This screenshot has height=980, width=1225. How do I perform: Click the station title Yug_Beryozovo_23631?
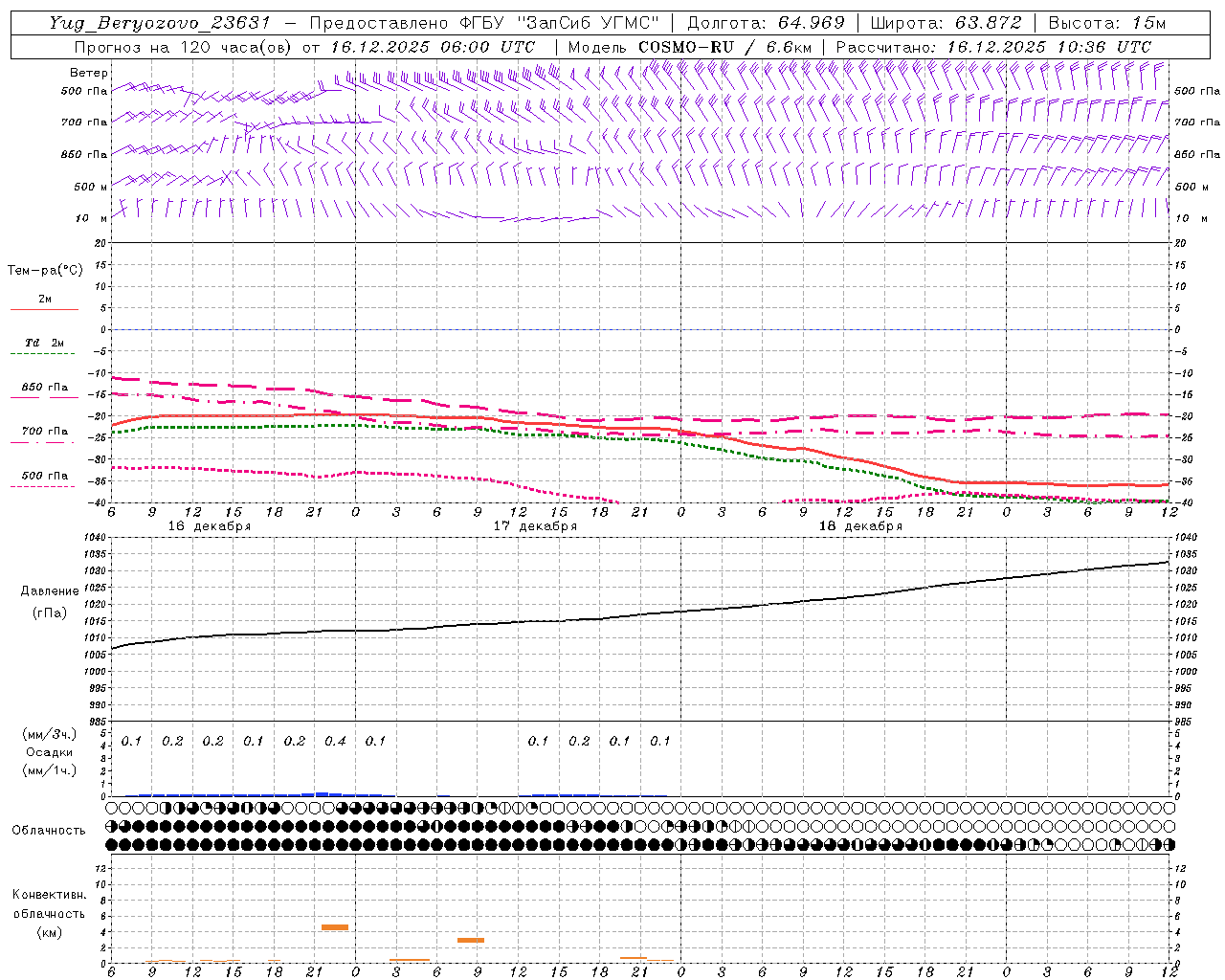pos(159,23)
